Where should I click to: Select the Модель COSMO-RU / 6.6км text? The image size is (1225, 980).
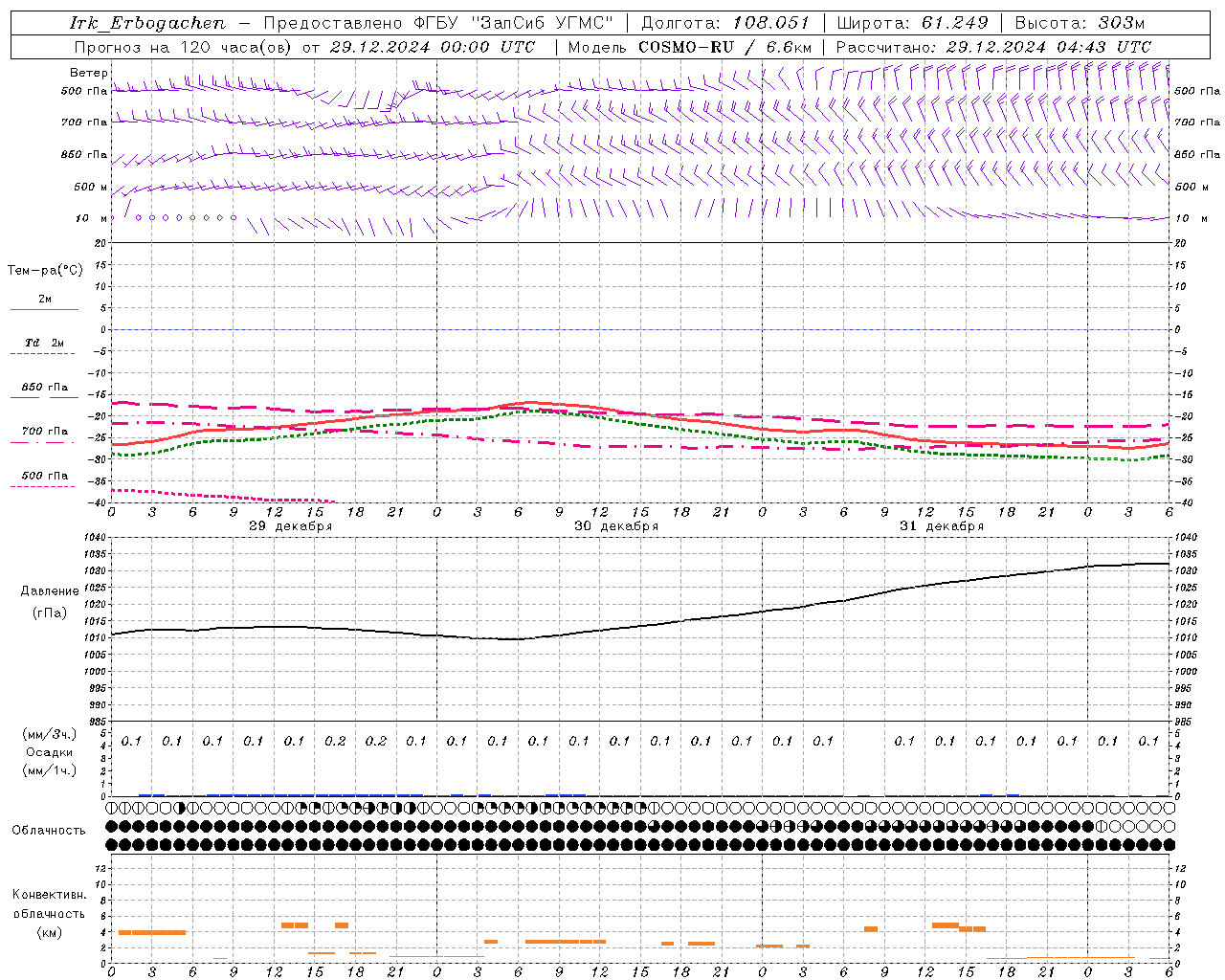click(689, 47)
